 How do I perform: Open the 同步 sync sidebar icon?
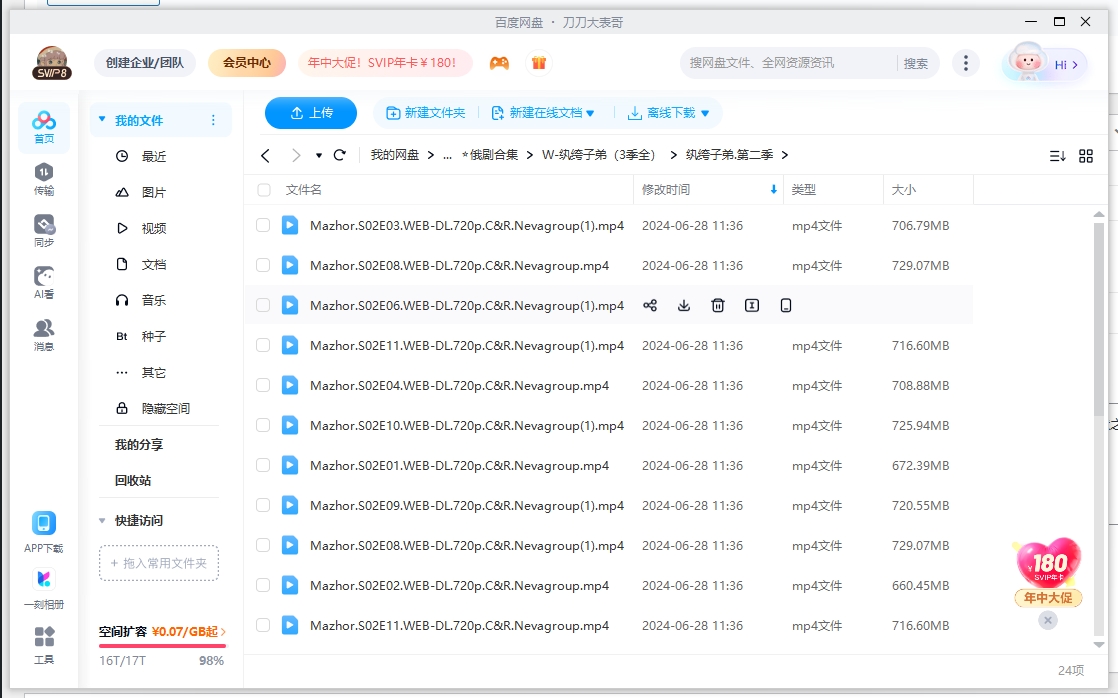click(43, 231)
